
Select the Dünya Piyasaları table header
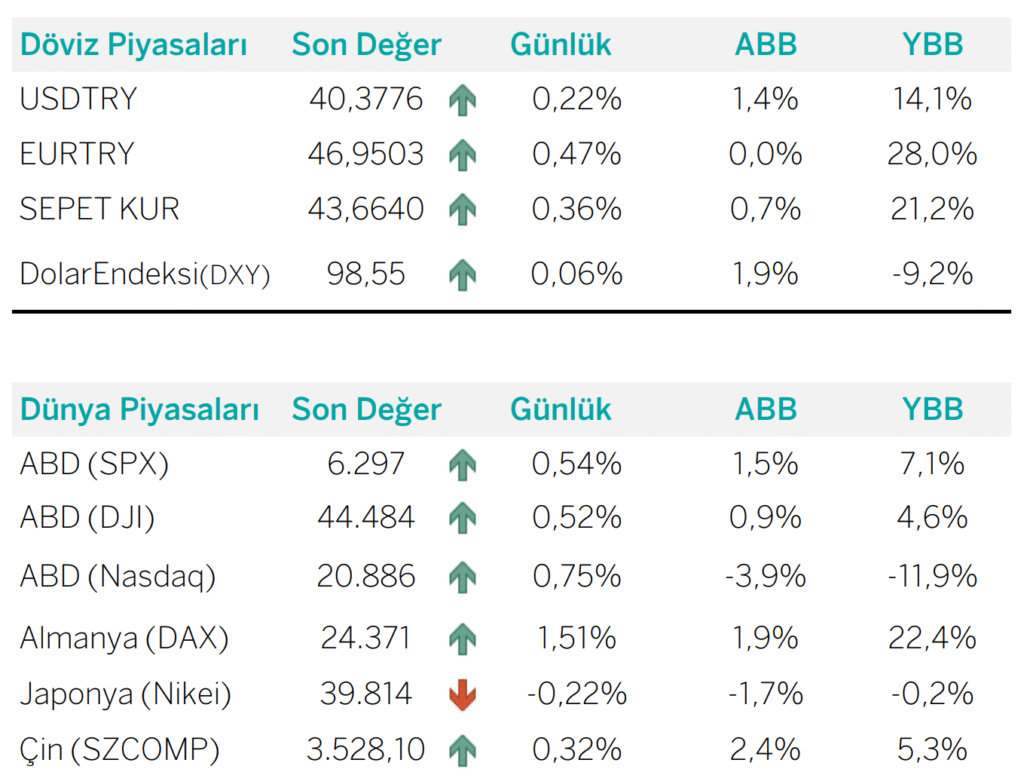point(140,410)
